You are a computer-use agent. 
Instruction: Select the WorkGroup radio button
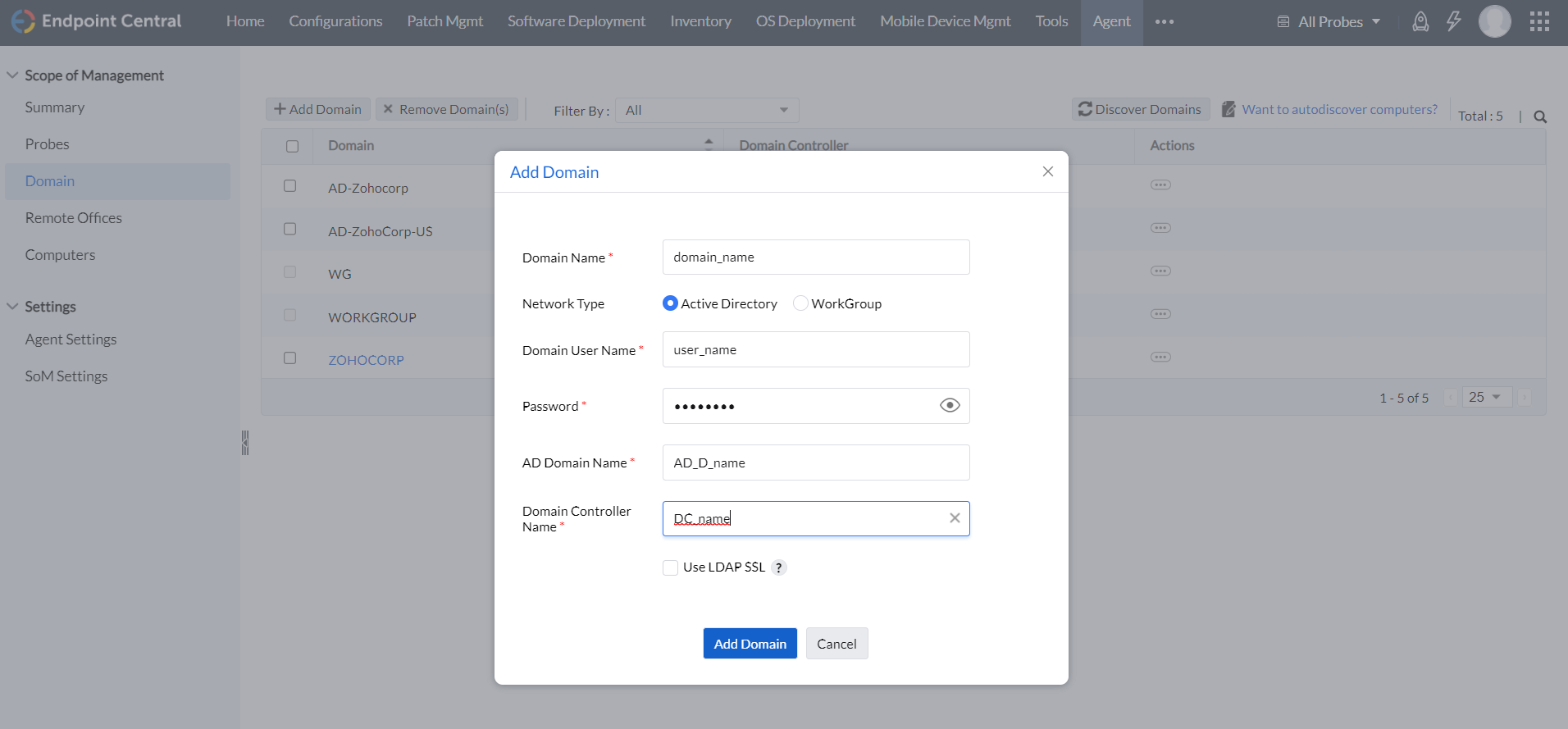coord(800,303)
